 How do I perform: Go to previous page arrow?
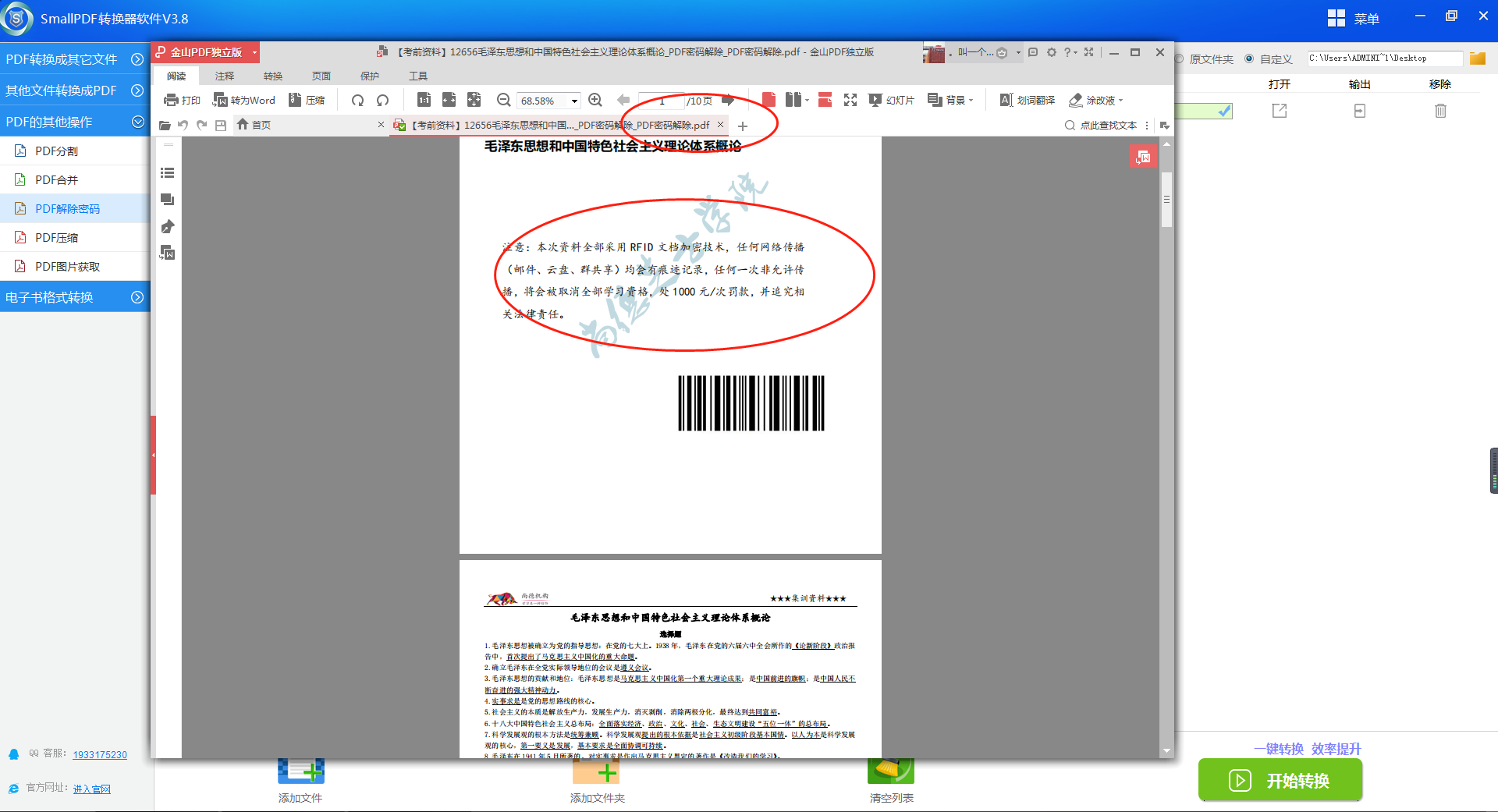[x=623, y=100]
